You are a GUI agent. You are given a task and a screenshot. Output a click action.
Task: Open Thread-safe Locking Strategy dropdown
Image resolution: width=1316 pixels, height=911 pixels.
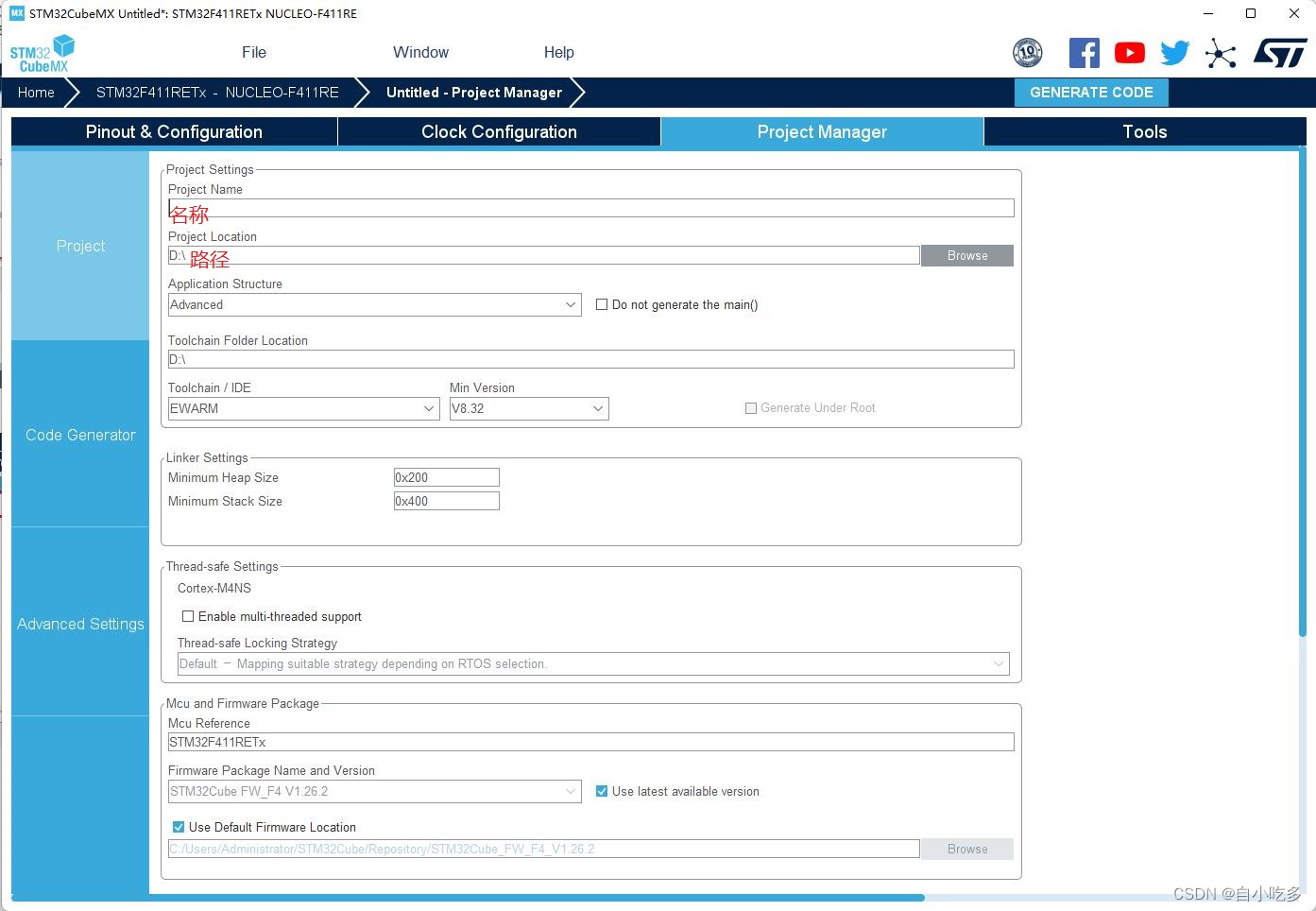click(x=593, y=663)
